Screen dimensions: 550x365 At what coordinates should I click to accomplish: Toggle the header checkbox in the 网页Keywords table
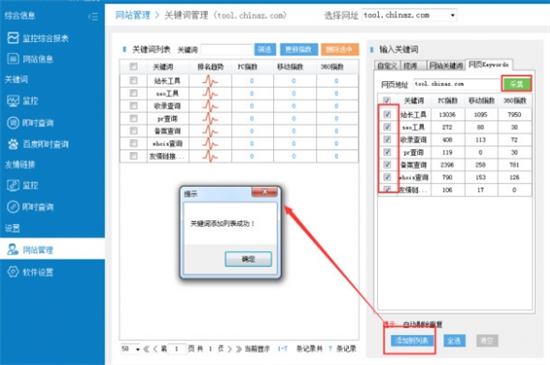pyautogui.click(x=387, y=101)
